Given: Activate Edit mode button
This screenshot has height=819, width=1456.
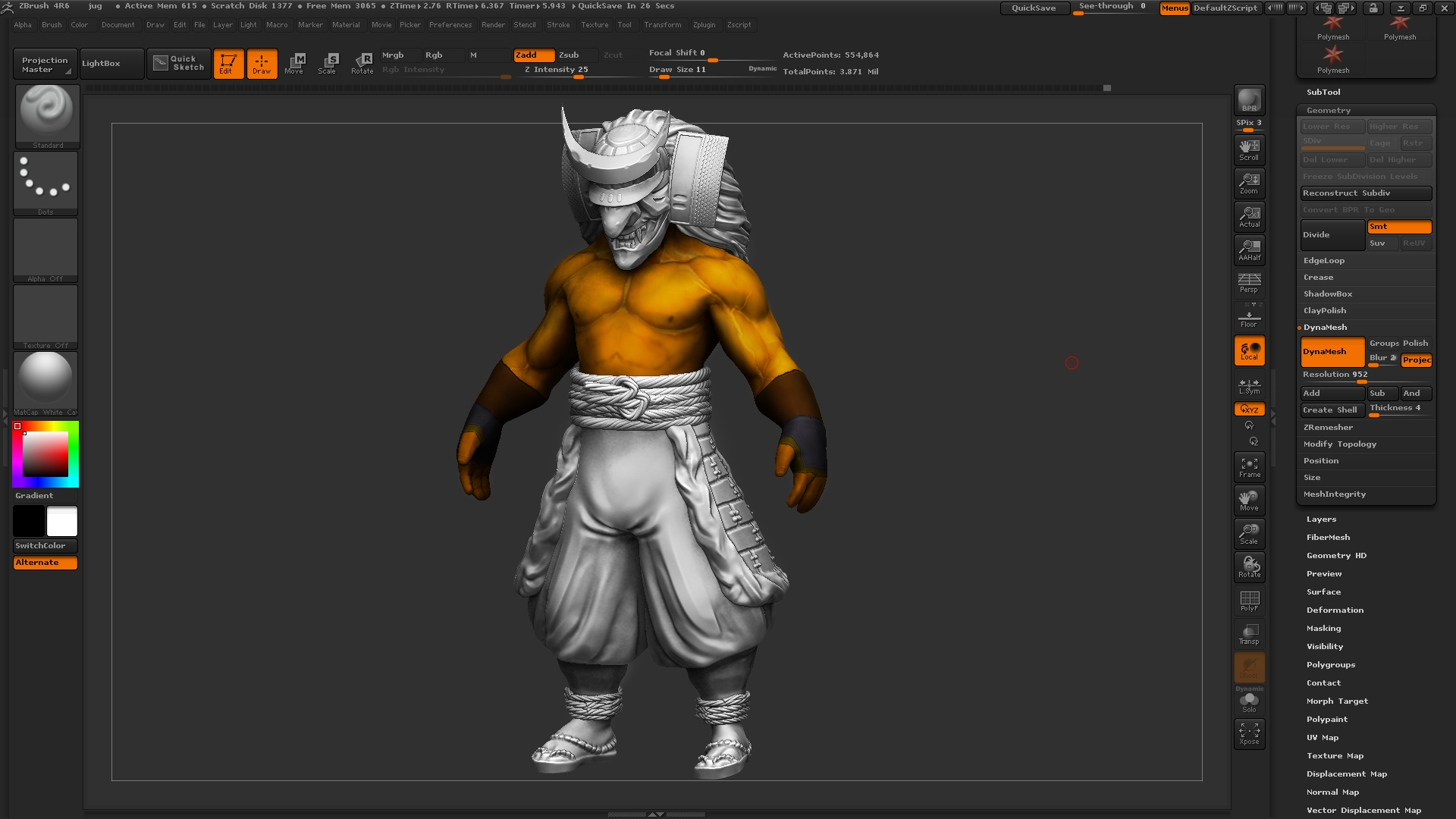Looking at the screenshot, I should tap(228, 64).
